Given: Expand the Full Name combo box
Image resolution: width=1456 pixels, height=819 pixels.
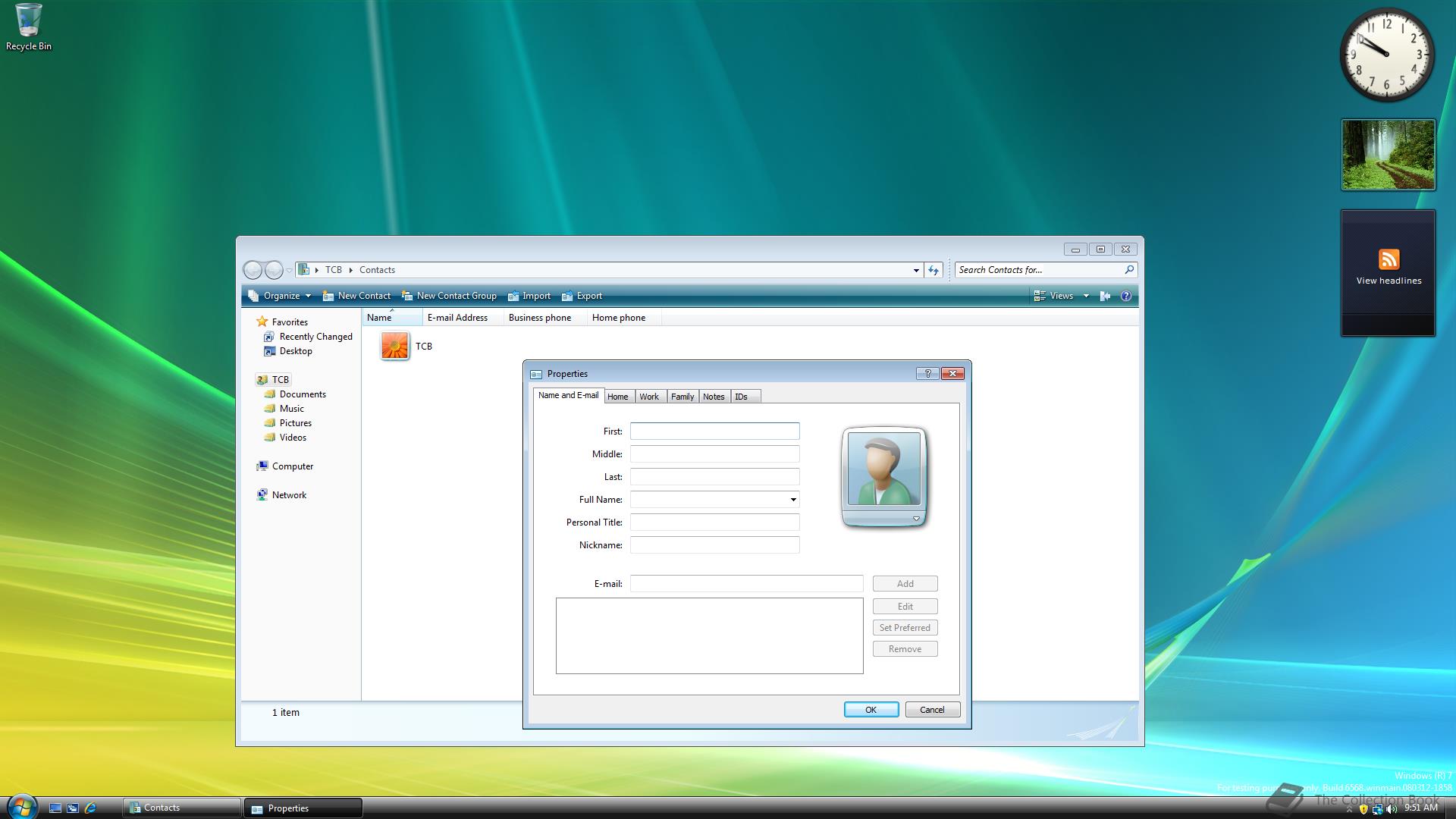Looking at the screenshot, I should [x=793, y=499].
